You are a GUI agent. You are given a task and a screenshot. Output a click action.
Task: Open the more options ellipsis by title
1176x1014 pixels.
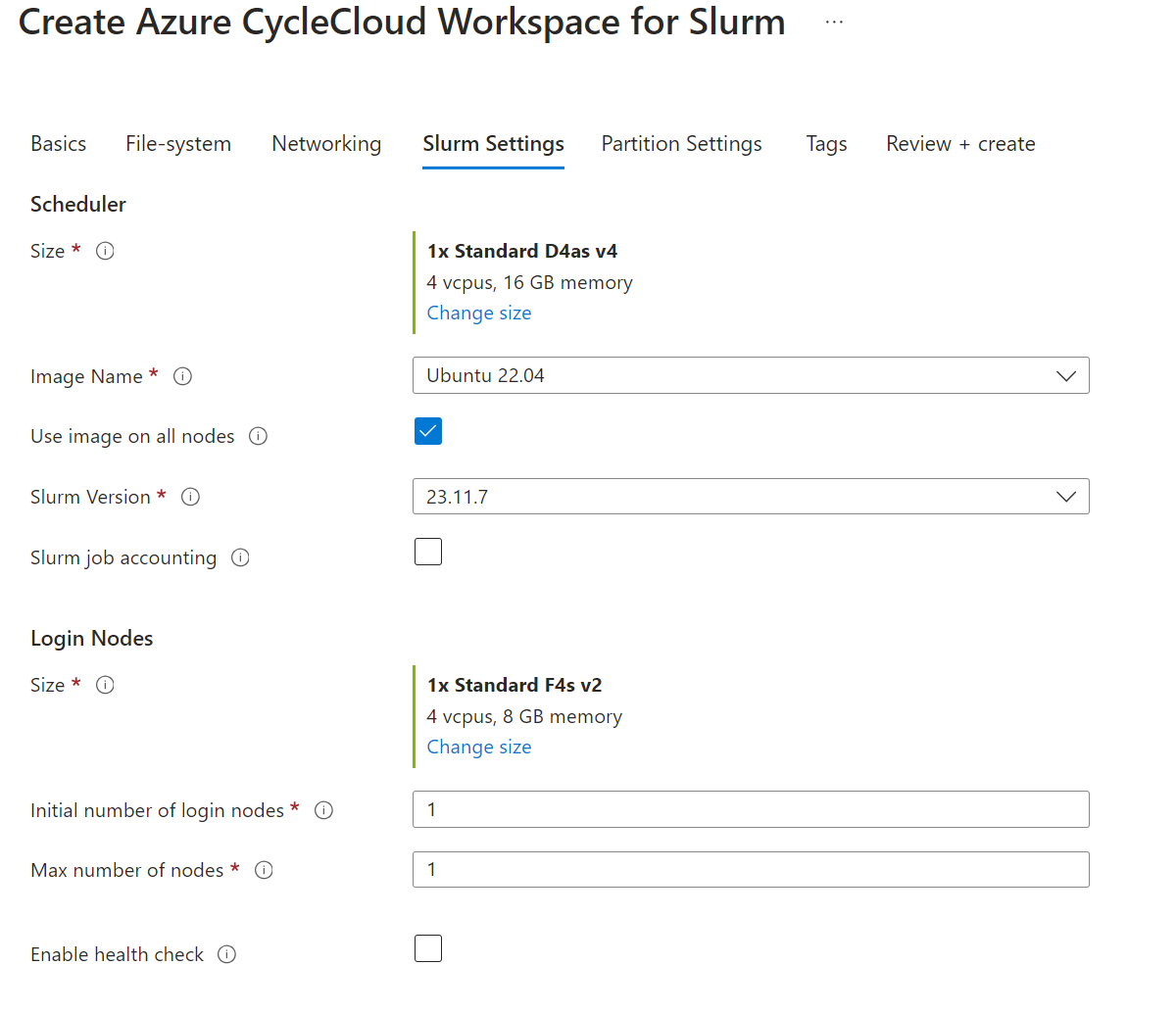pos(834,22)
